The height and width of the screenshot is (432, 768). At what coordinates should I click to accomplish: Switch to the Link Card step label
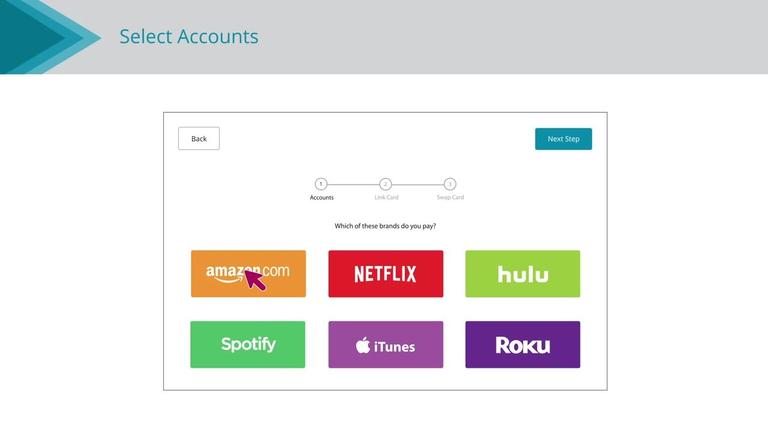click(x=386, y=198)
